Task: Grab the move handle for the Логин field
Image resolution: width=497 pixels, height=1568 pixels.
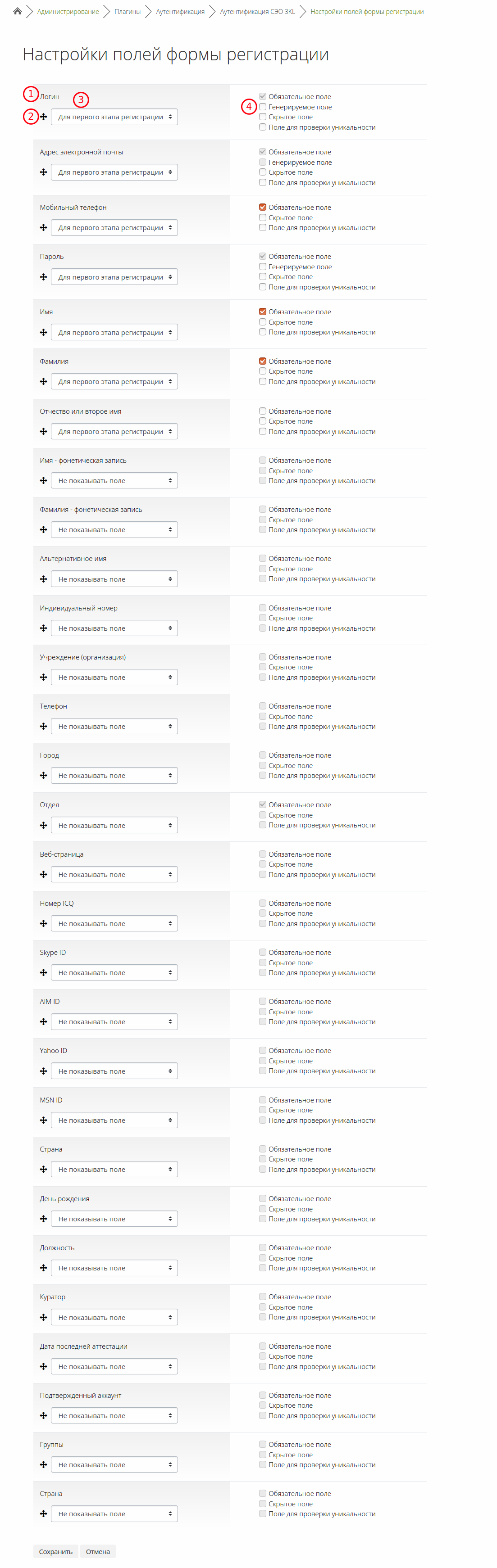Action: [x=44, y=117]
